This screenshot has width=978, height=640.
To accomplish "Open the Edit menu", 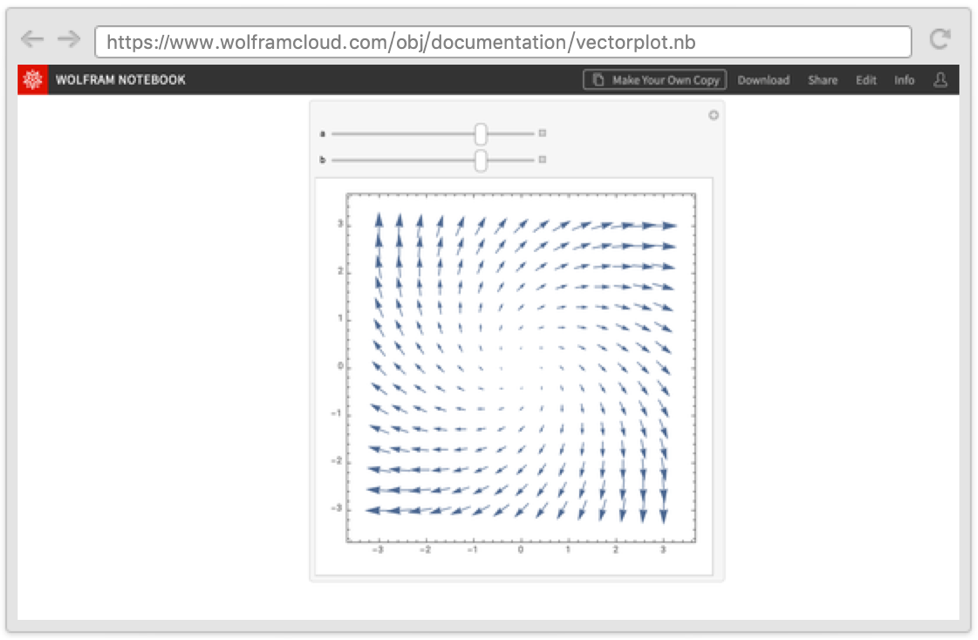I will pos(866,80).
